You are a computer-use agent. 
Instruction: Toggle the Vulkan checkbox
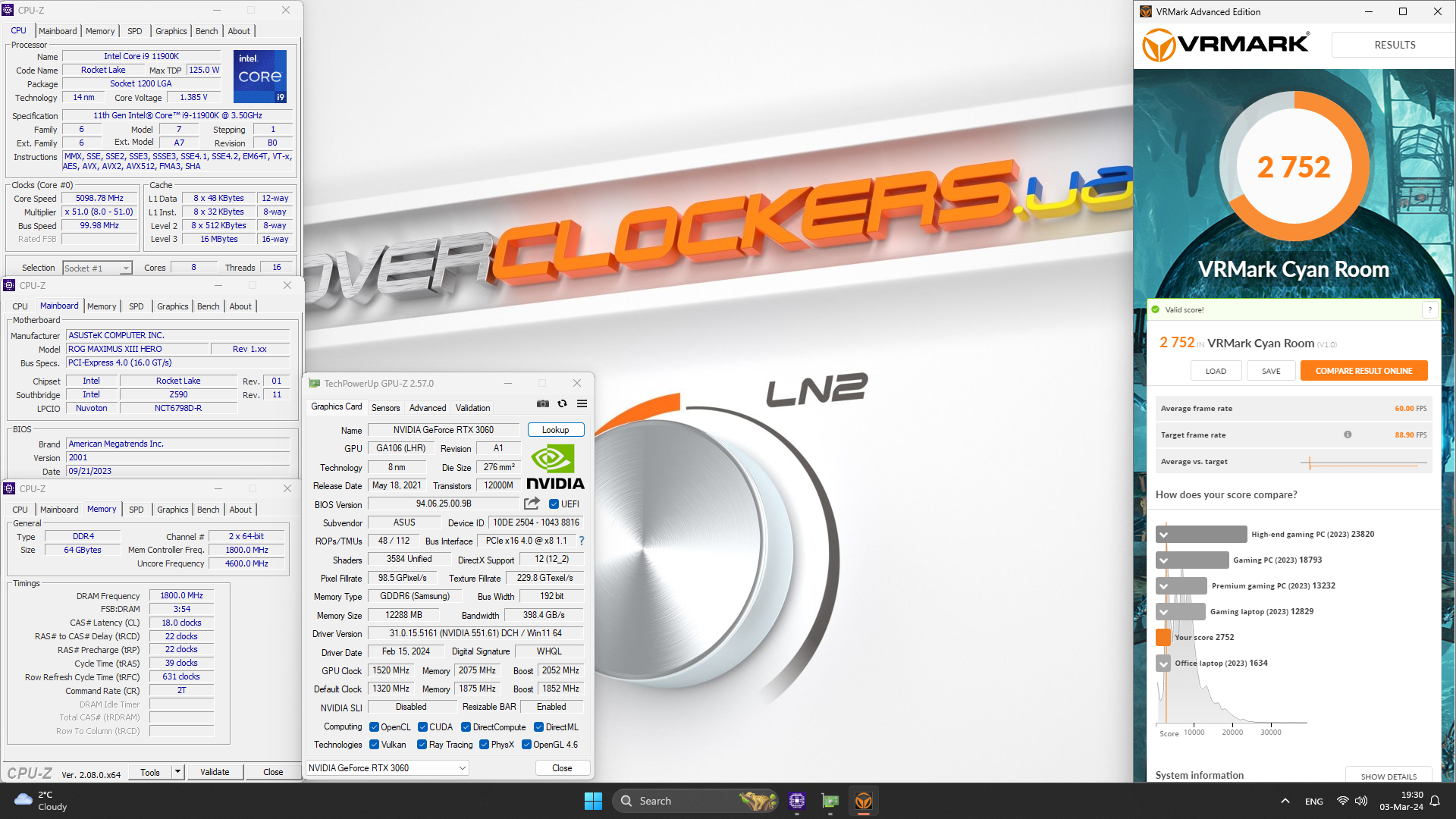(374, 745)
